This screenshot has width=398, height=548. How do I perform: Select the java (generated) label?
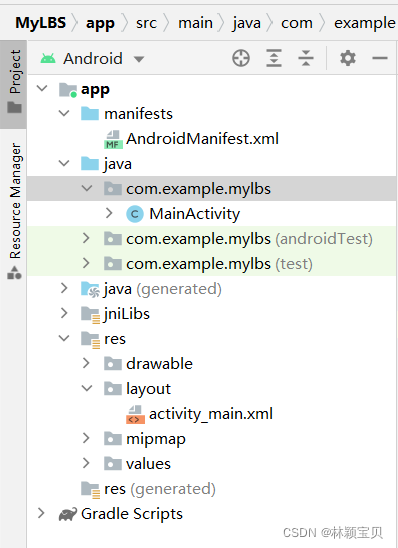162,289
